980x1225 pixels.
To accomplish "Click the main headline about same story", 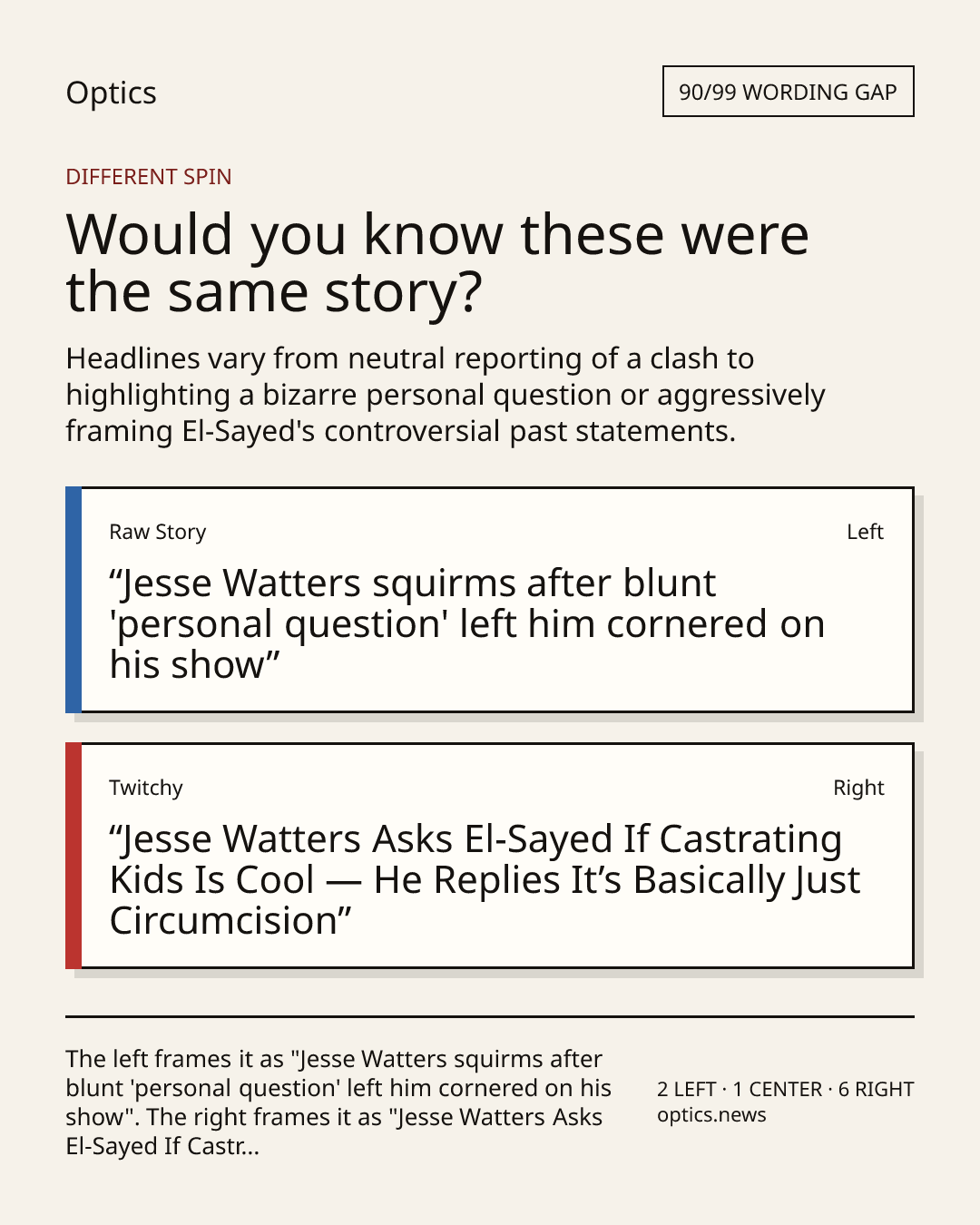I will (437, 262).
